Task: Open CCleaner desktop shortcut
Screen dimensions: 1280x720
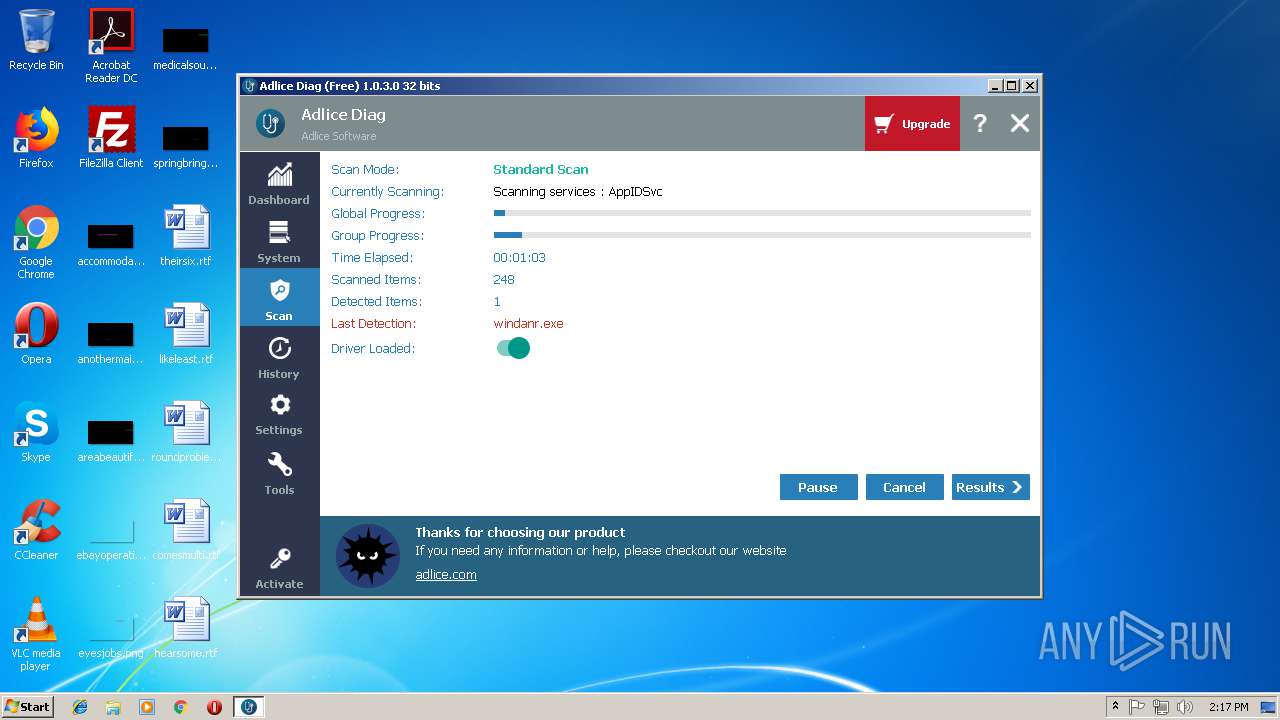Action: (36, 530)
